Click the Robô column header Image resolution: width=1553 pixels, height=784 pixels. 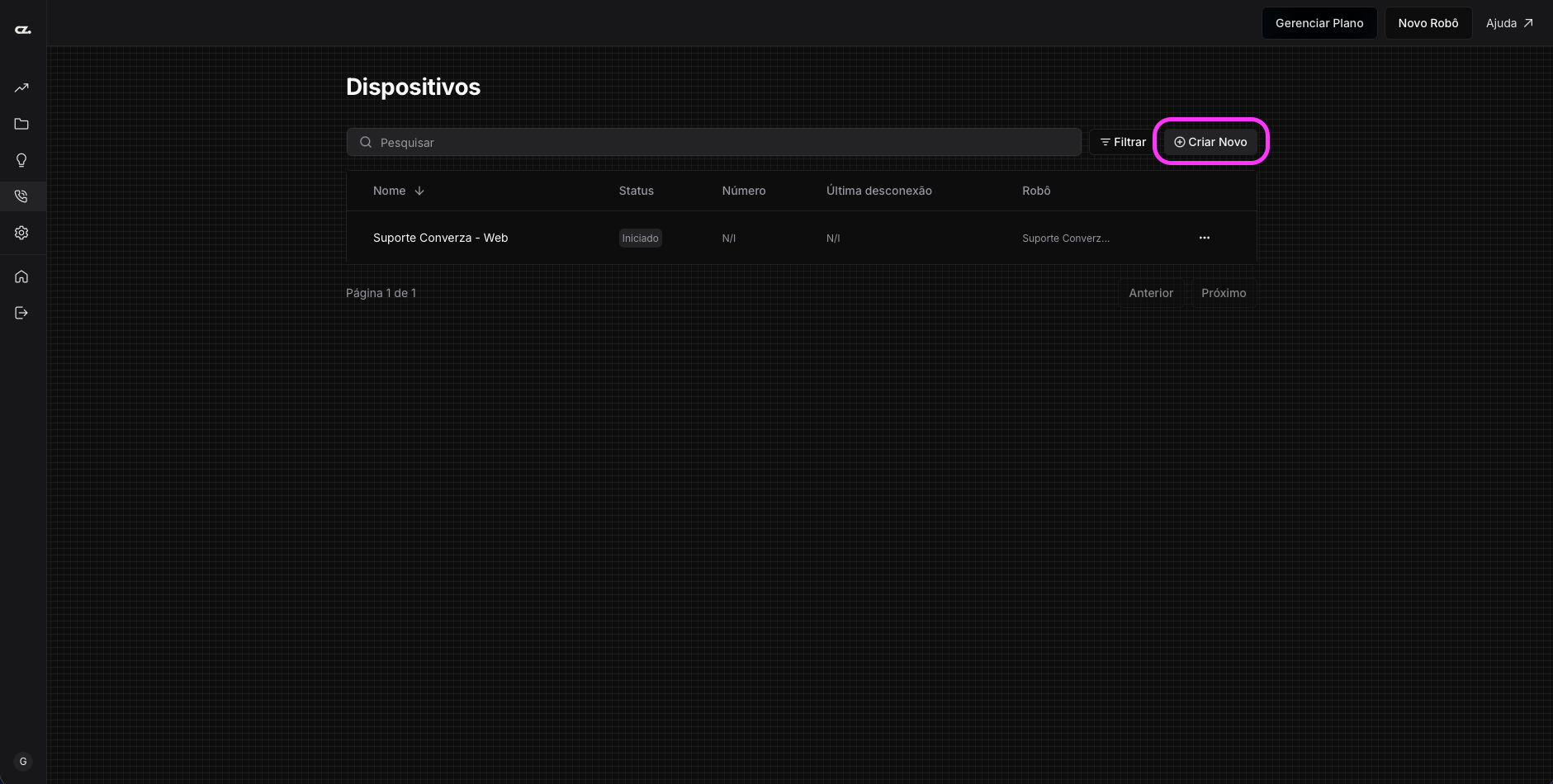1036,191
